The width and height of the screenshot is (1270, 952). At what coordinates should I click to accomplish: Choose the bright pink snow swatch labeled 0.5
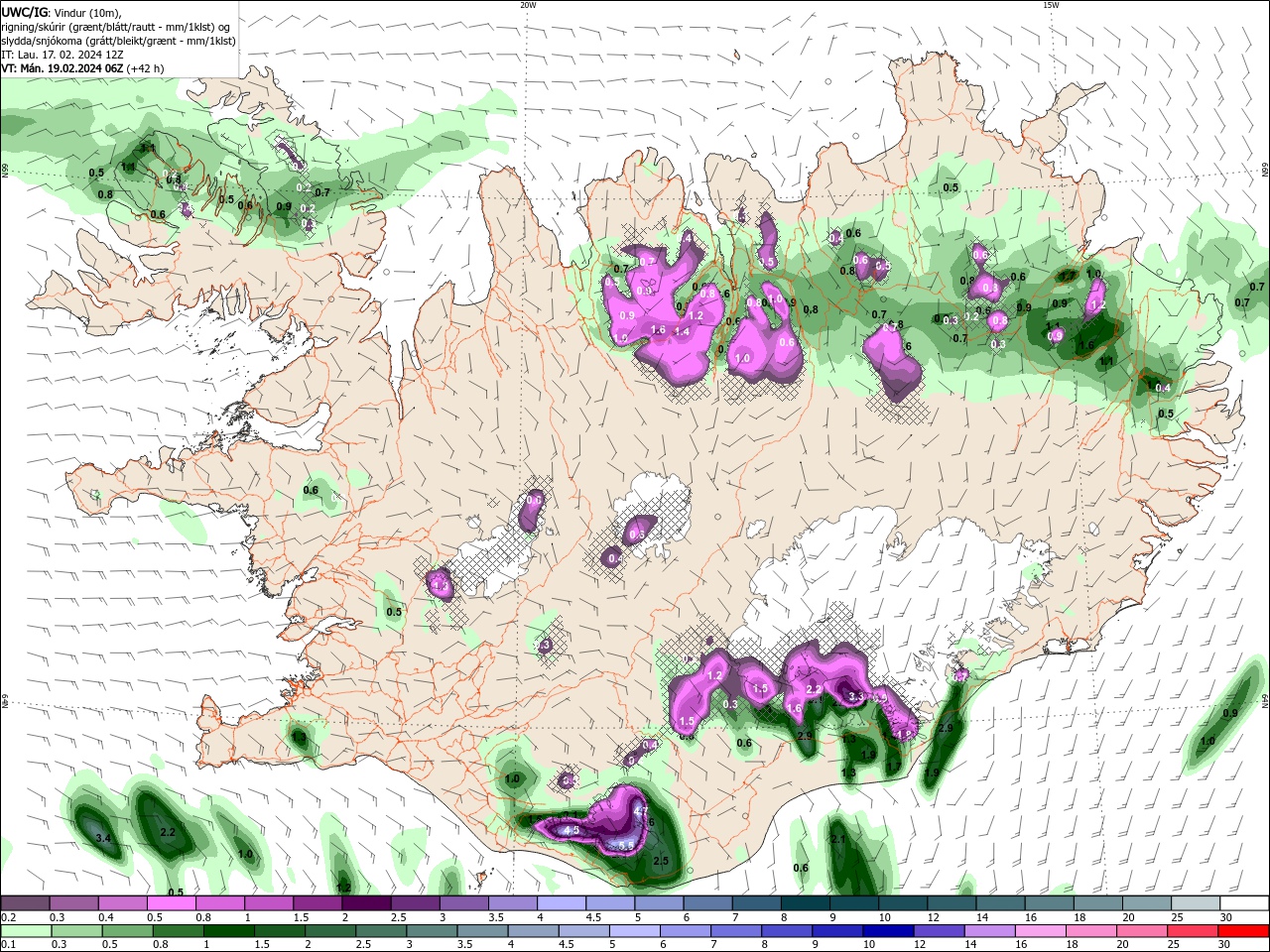pos(171,903)
